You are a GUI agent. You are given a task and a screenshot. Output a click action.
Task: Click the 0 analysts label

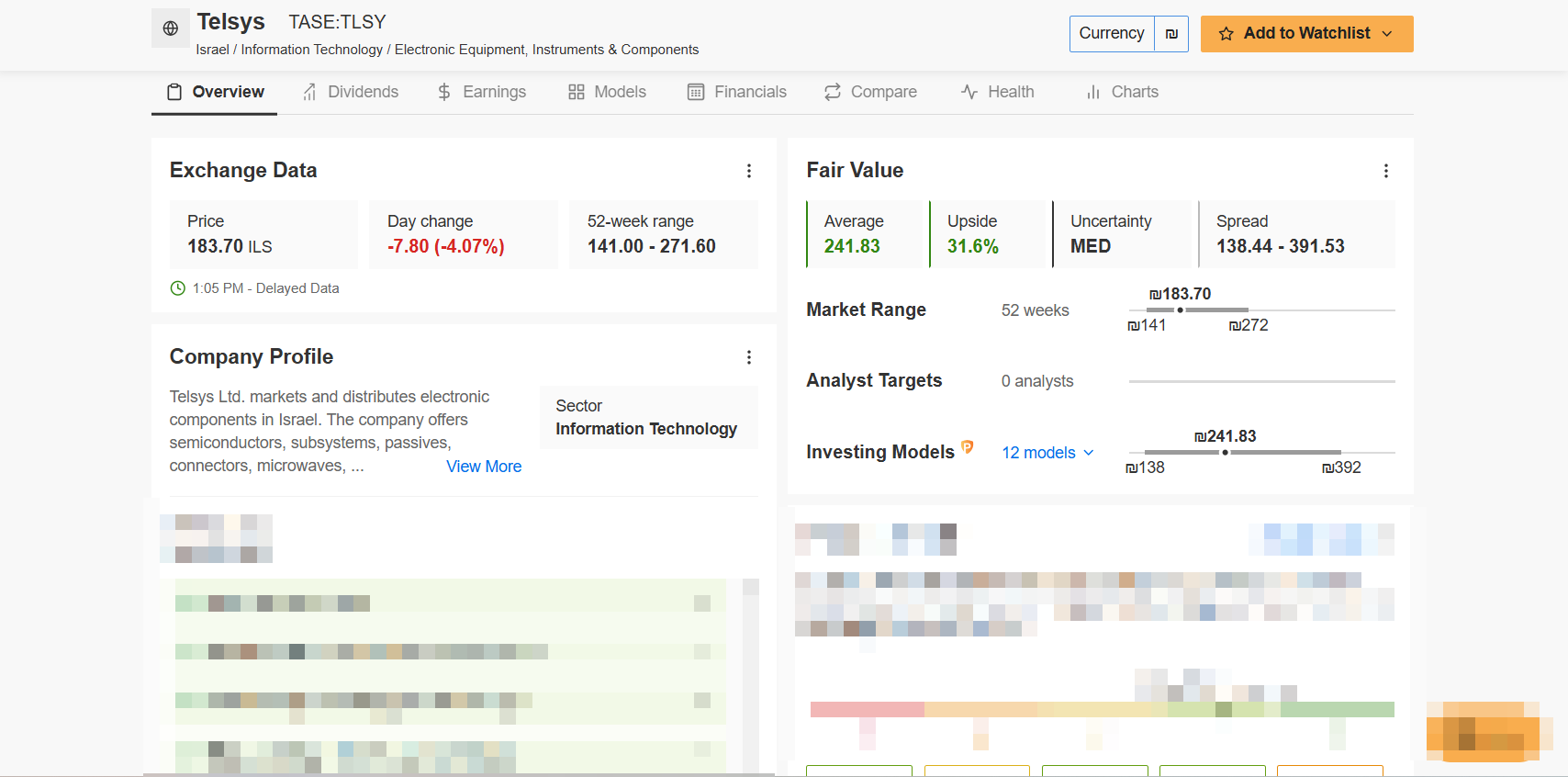[1037, 381]
